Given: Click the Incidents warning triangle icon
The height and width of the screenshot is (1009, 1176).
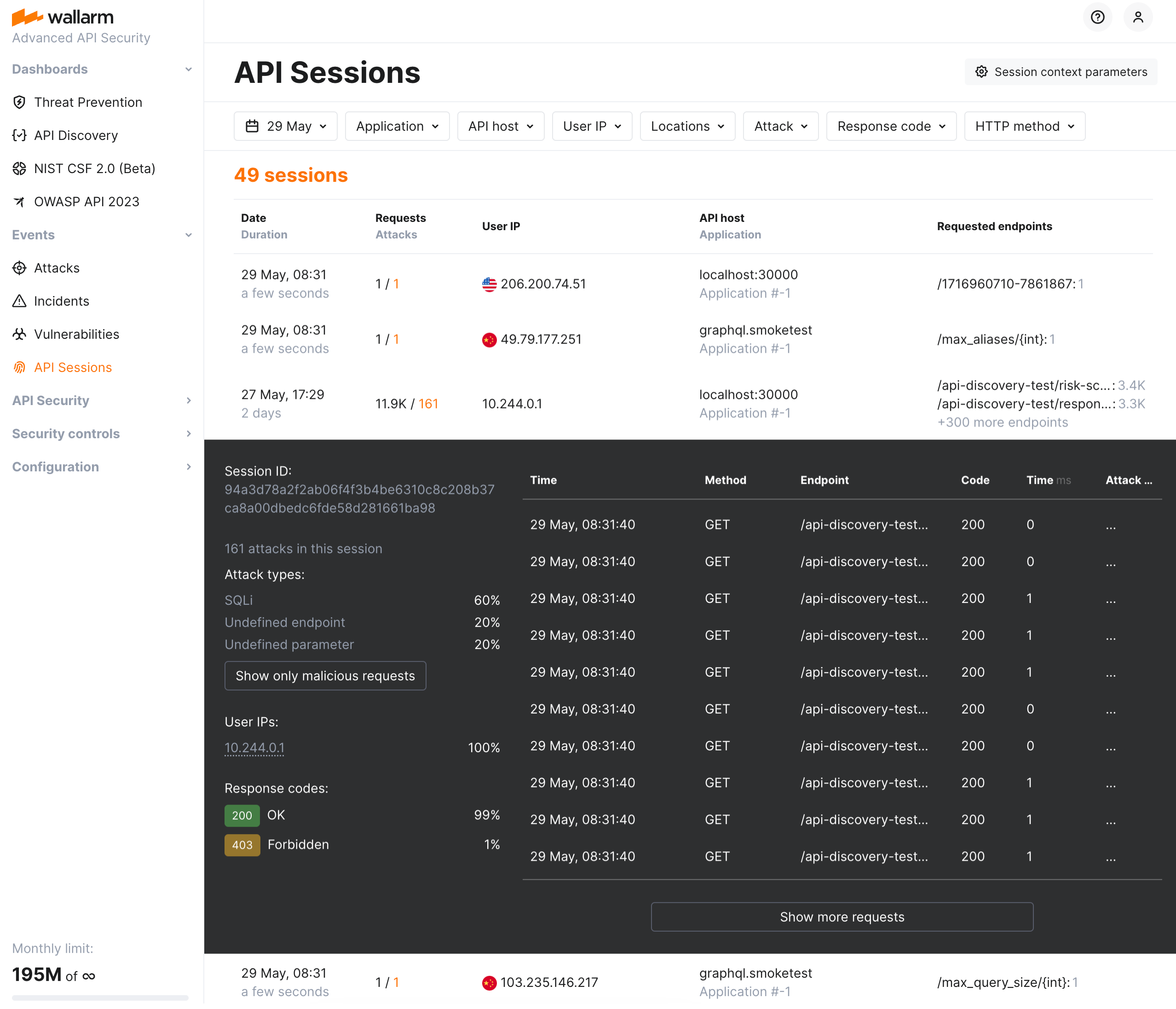Looking at the screenshot, I should tap(20, 301).
